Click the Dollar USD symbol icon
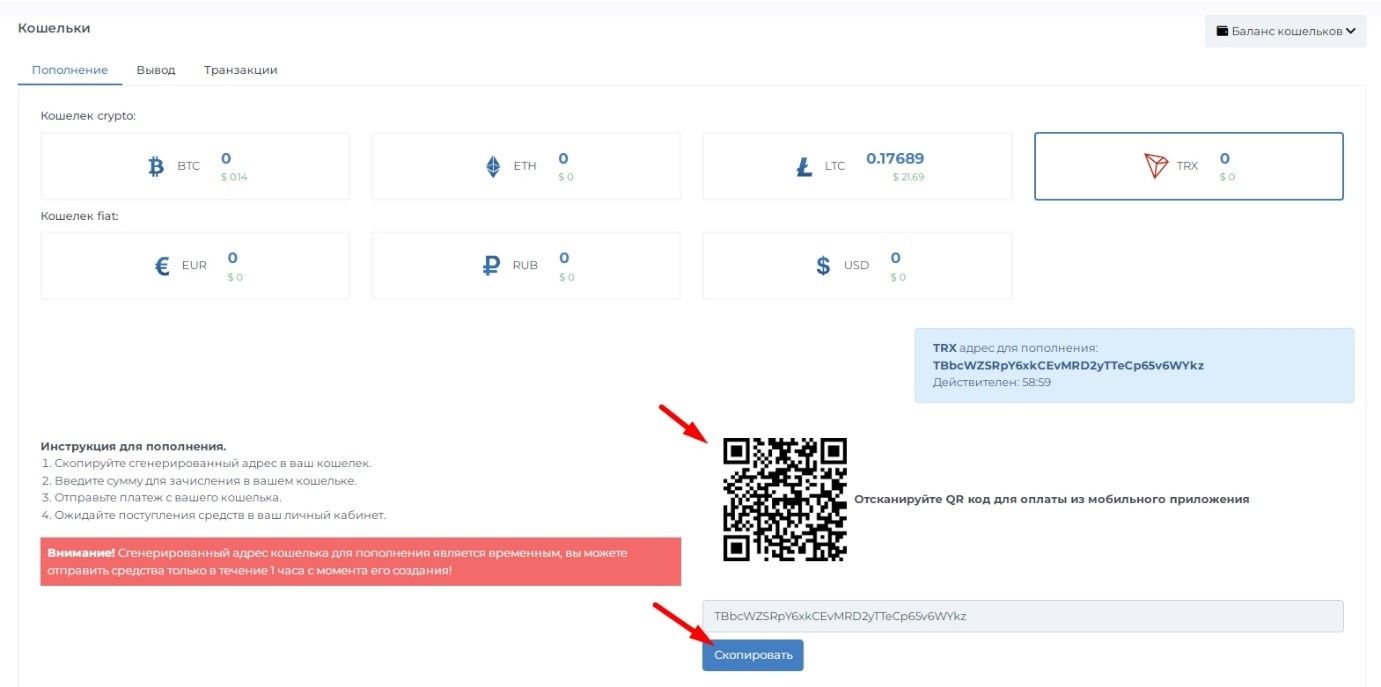1381x687 pixels. (823, 266)
